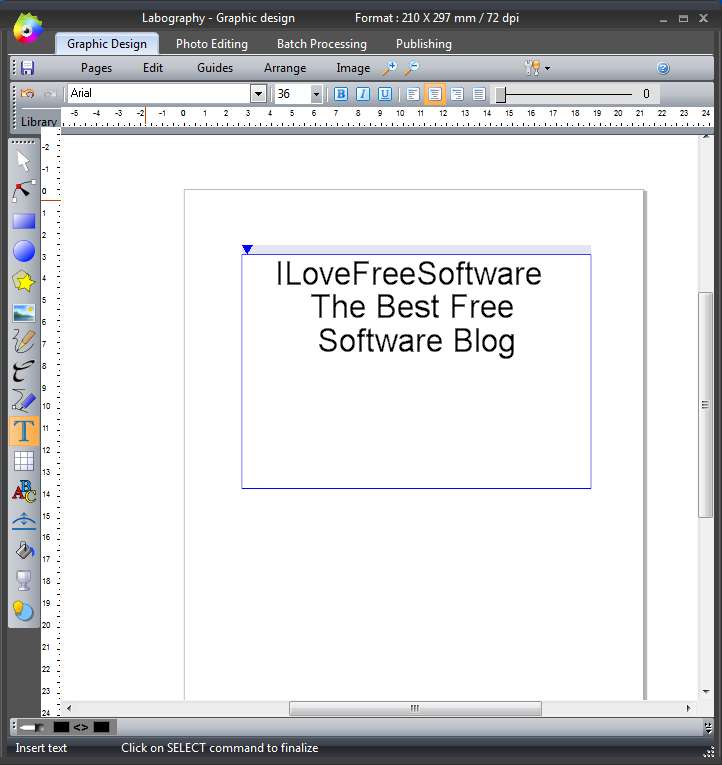Open the Pages menu
Viewport: 722px width, 765px height.
[x=97, y=68]
